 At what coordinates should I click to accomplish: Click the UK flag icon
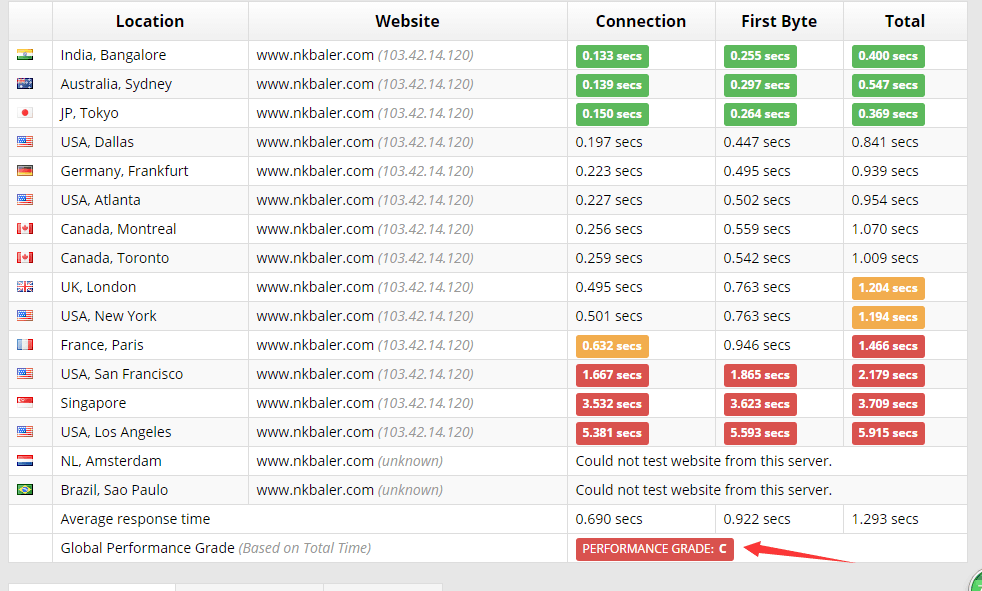point(25,287)
